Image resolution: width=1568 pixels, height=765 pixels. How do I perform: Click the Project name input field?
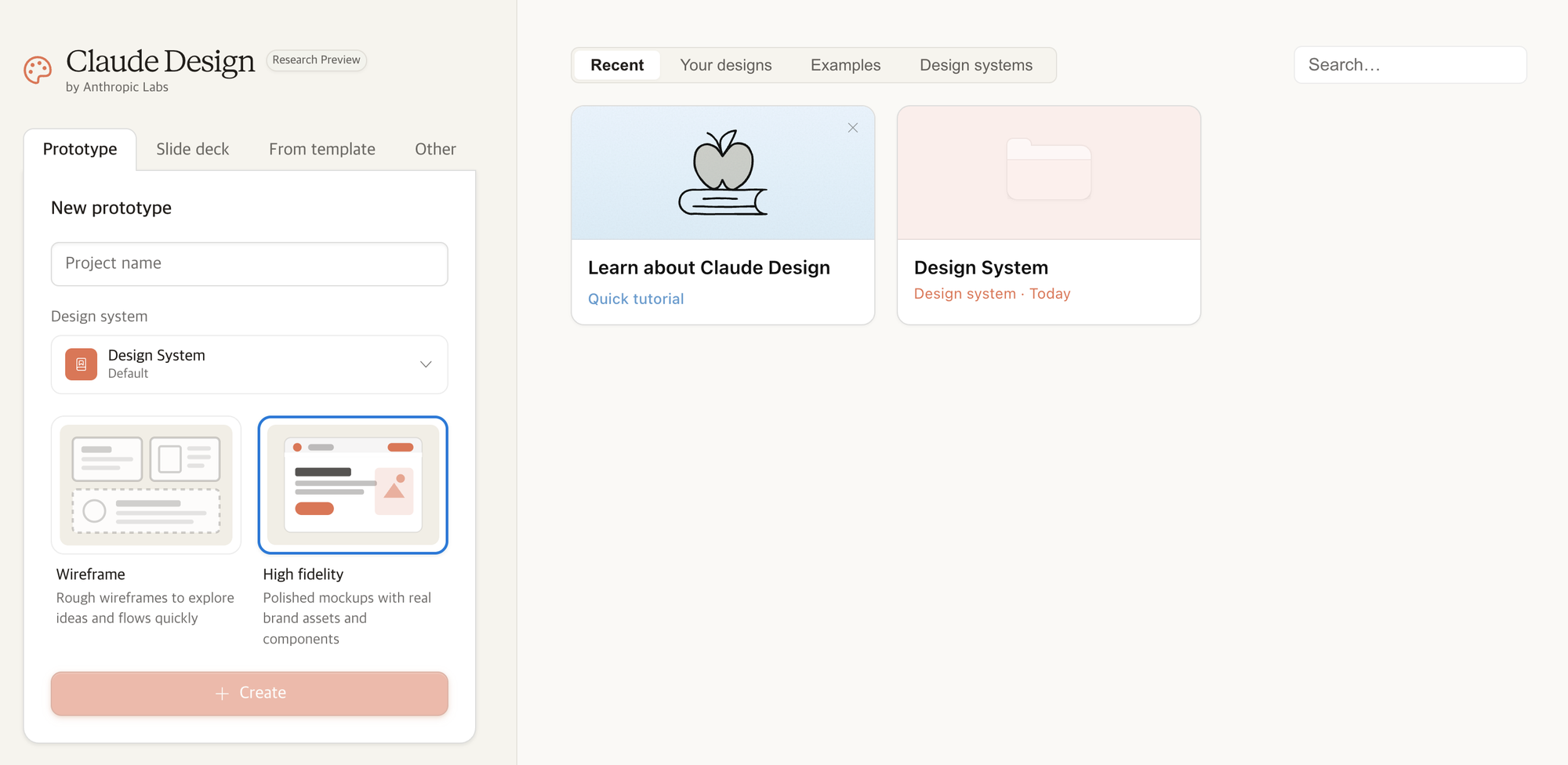click(x=249, y=264)
